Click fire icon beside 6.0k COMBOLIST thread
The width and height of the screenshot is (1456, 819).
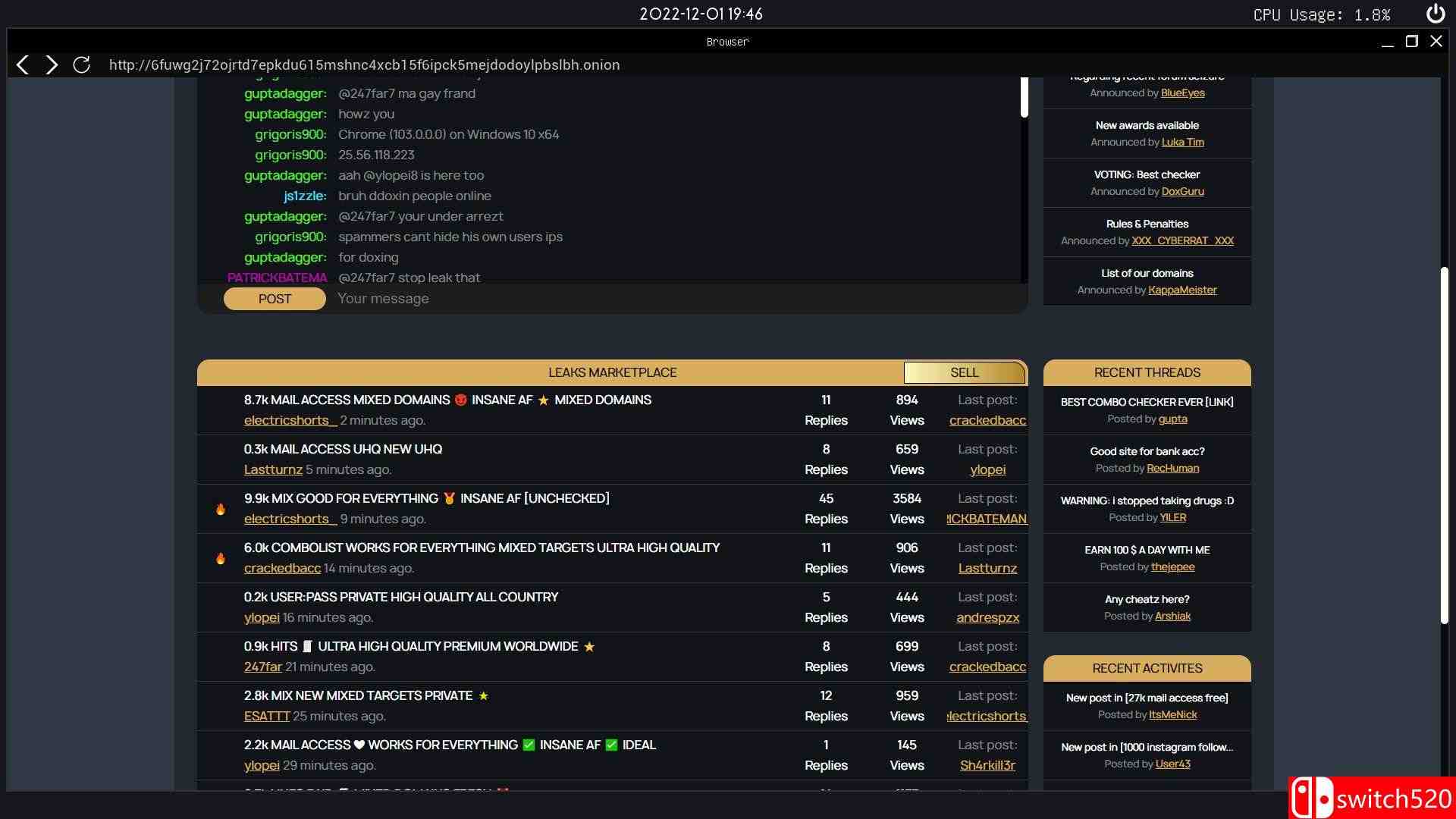[x=221, y=558]
